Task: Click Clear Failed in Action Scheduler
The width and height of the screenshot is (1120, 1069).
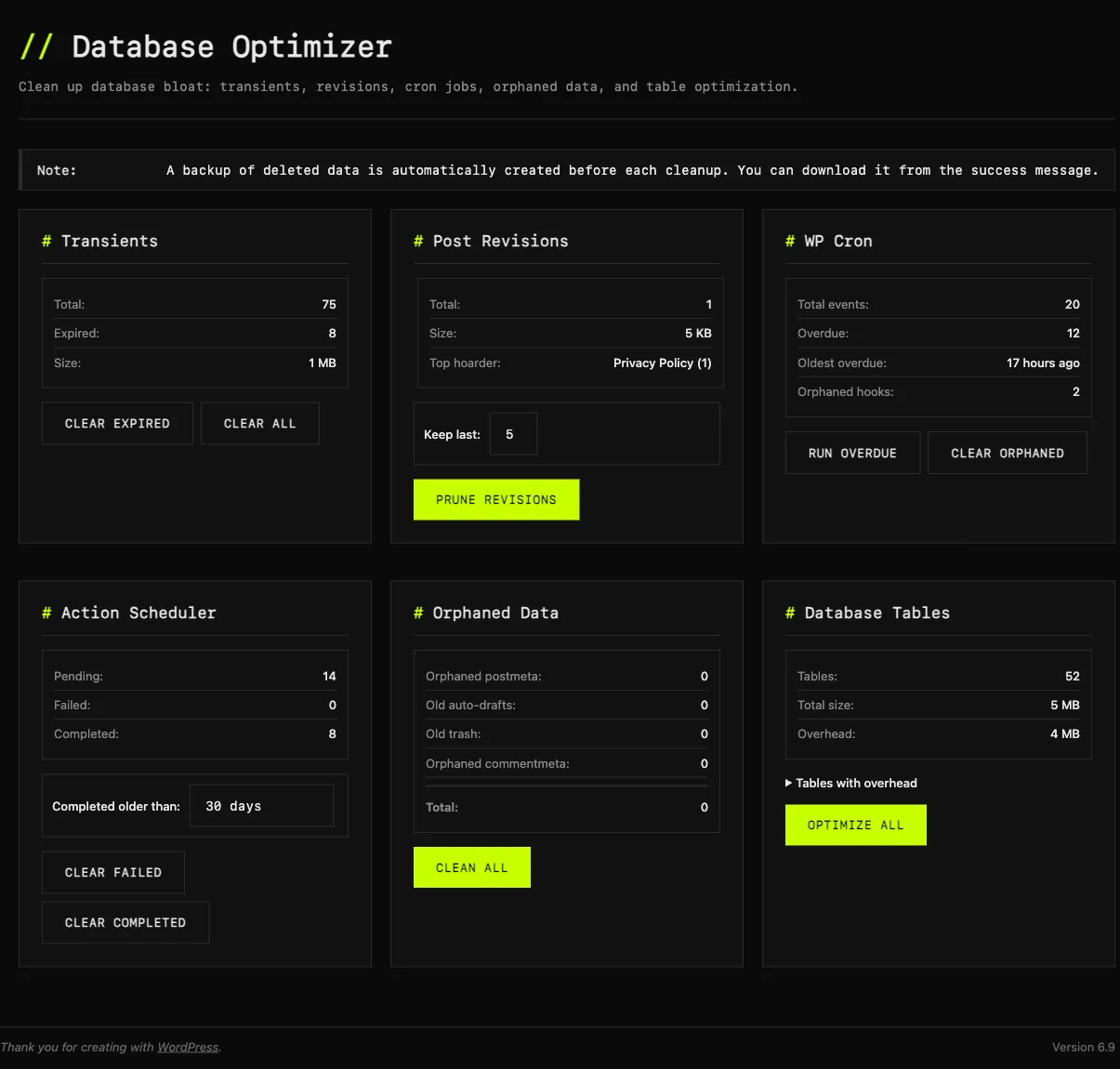Action: pyautogui.click(x=112, y=872)
